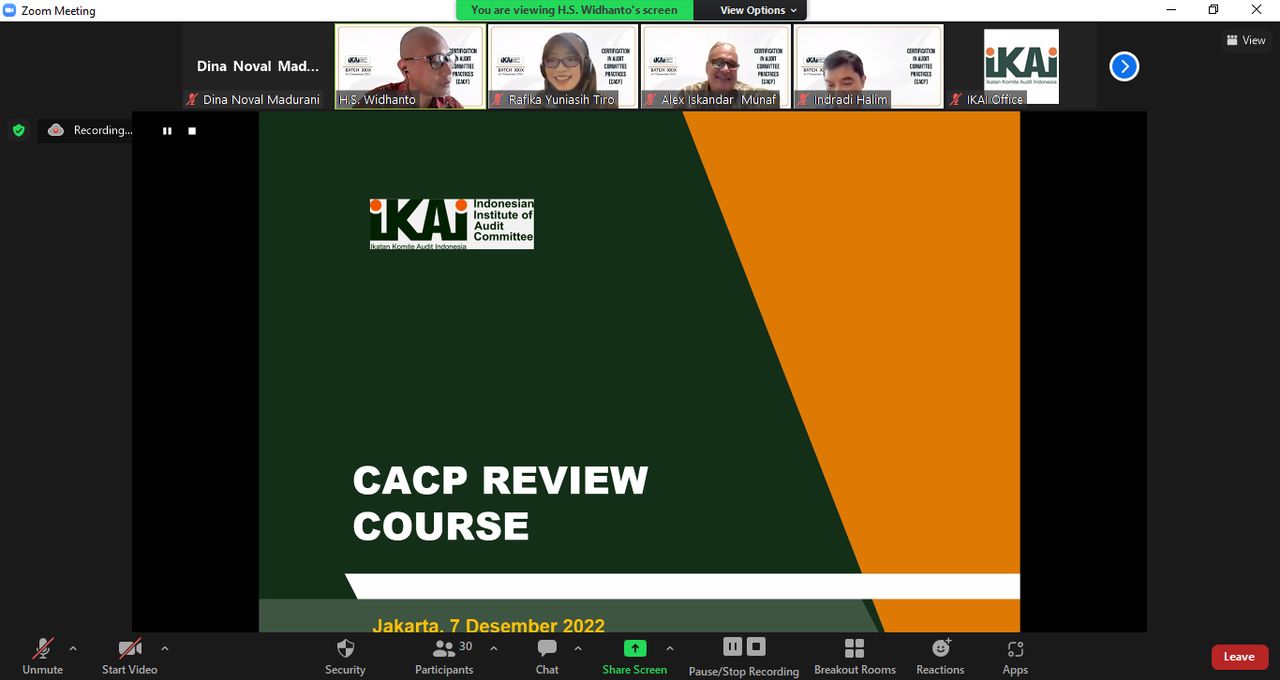Pause recording via top-left pause icon
This screenshot has width=1280, height=680.
[167, 131]
